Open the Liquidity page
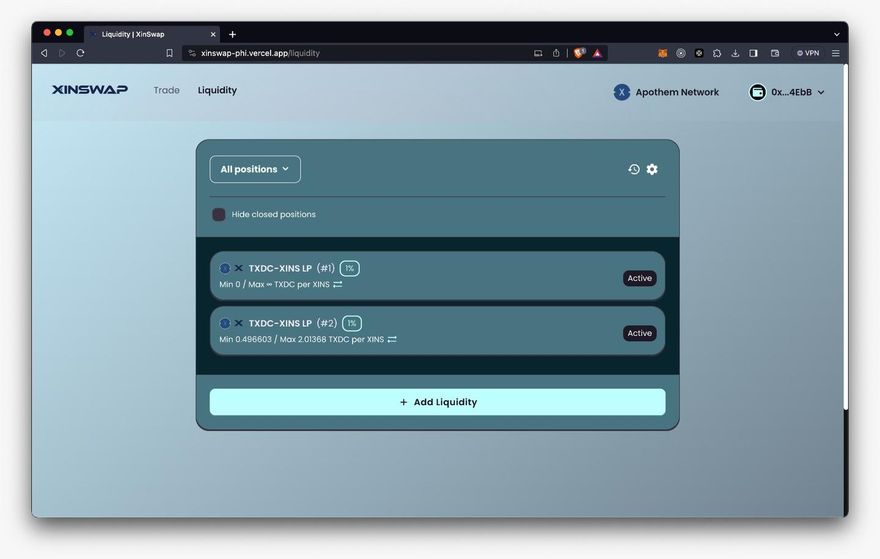 click(217, 90)
